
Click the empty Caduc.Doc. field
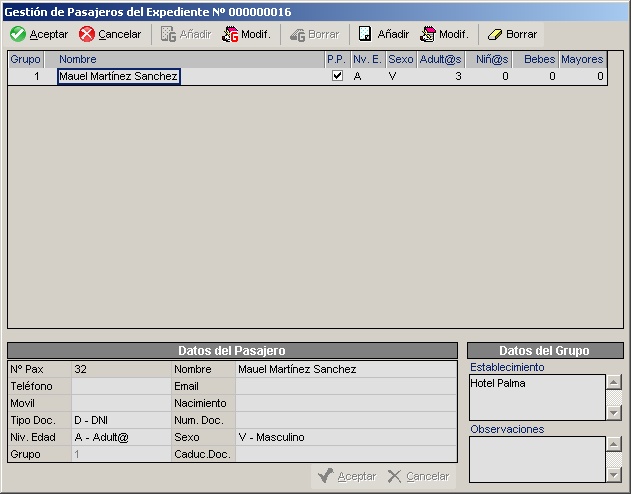coord(346,454)
